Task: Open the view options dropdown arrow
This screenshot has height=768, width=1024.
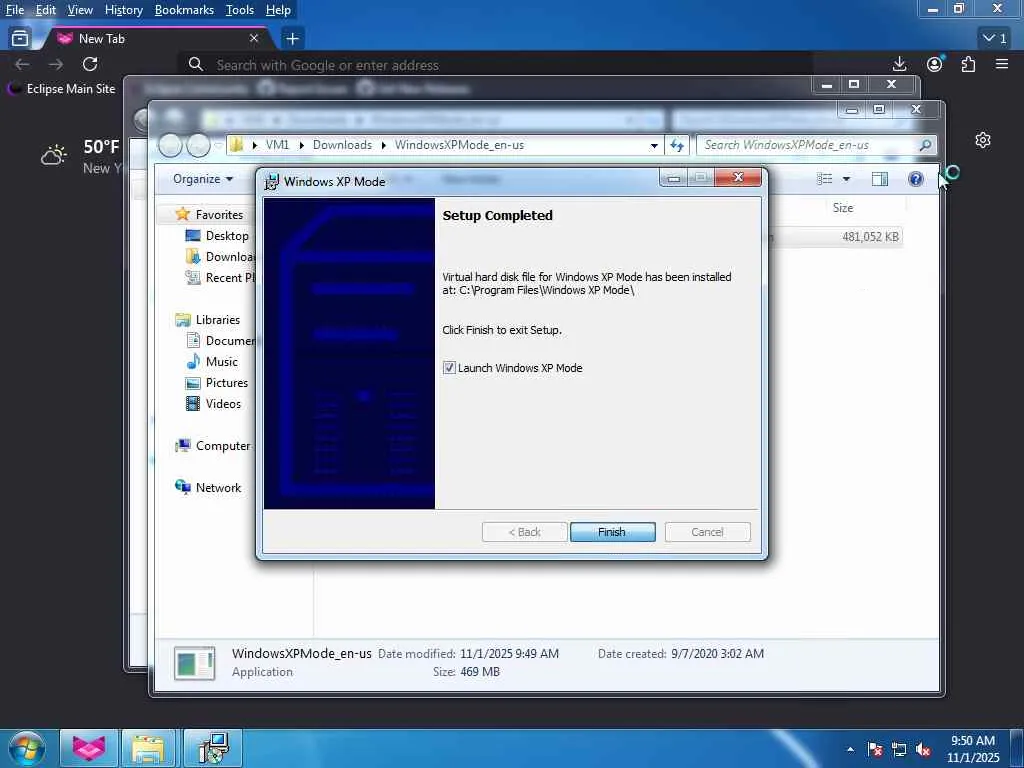Action: pos(846,179)
